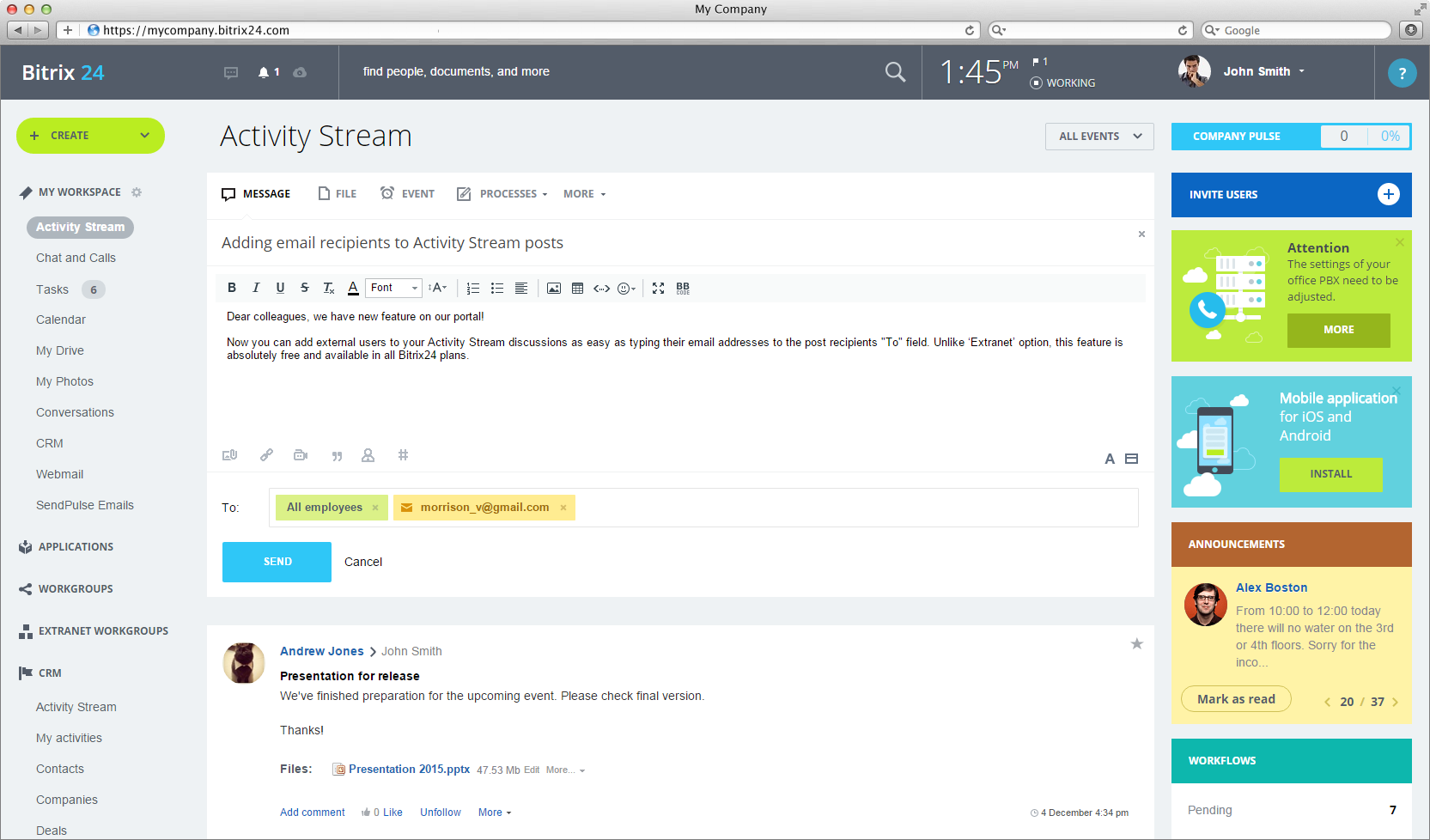1430x840 pixels.
Task: Click the header search magnifier
Action: tap(895, 72)
